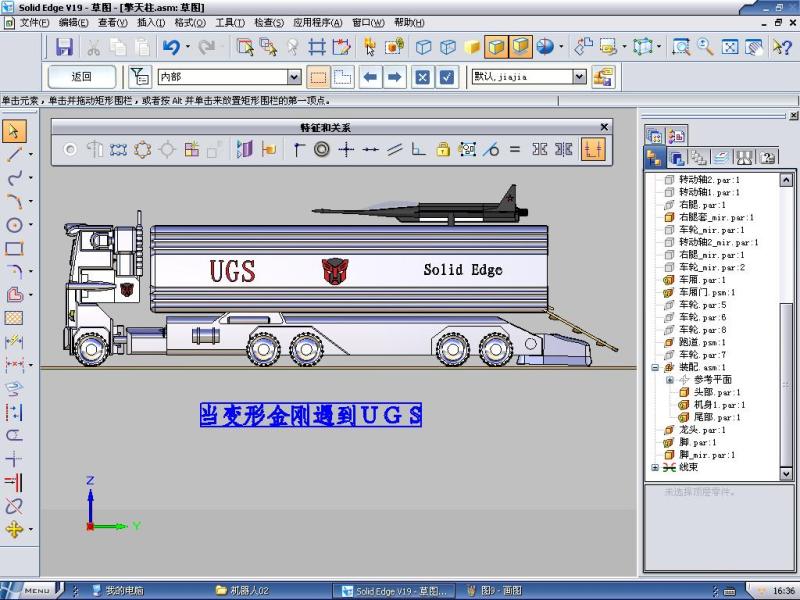Screen dimensions: 800x600
Task: Click the 返回 button
Action: coord(82,77)
